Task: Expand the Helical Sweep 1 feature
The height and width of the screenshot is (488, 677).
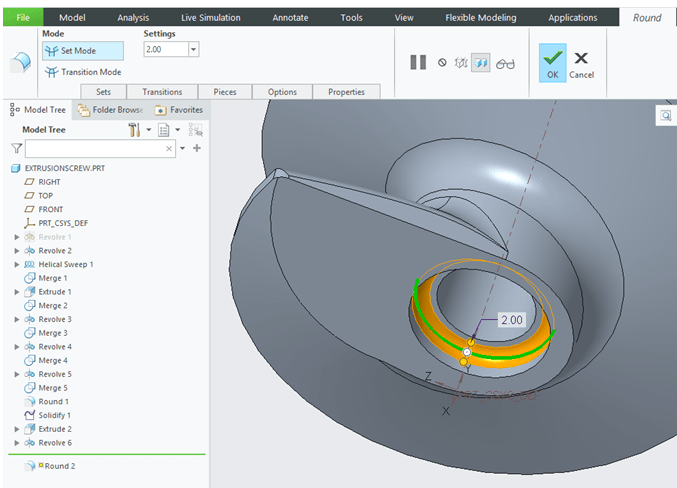Action: pyautogui.click(x=17, y=264)
